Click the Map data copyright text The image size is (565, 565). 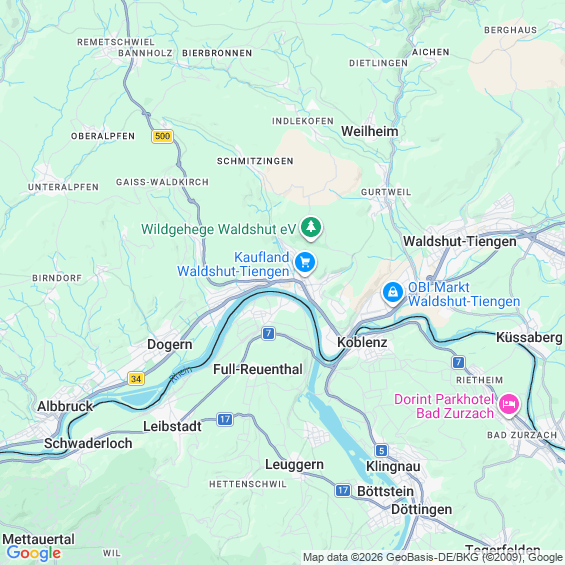tap(433, 557)
